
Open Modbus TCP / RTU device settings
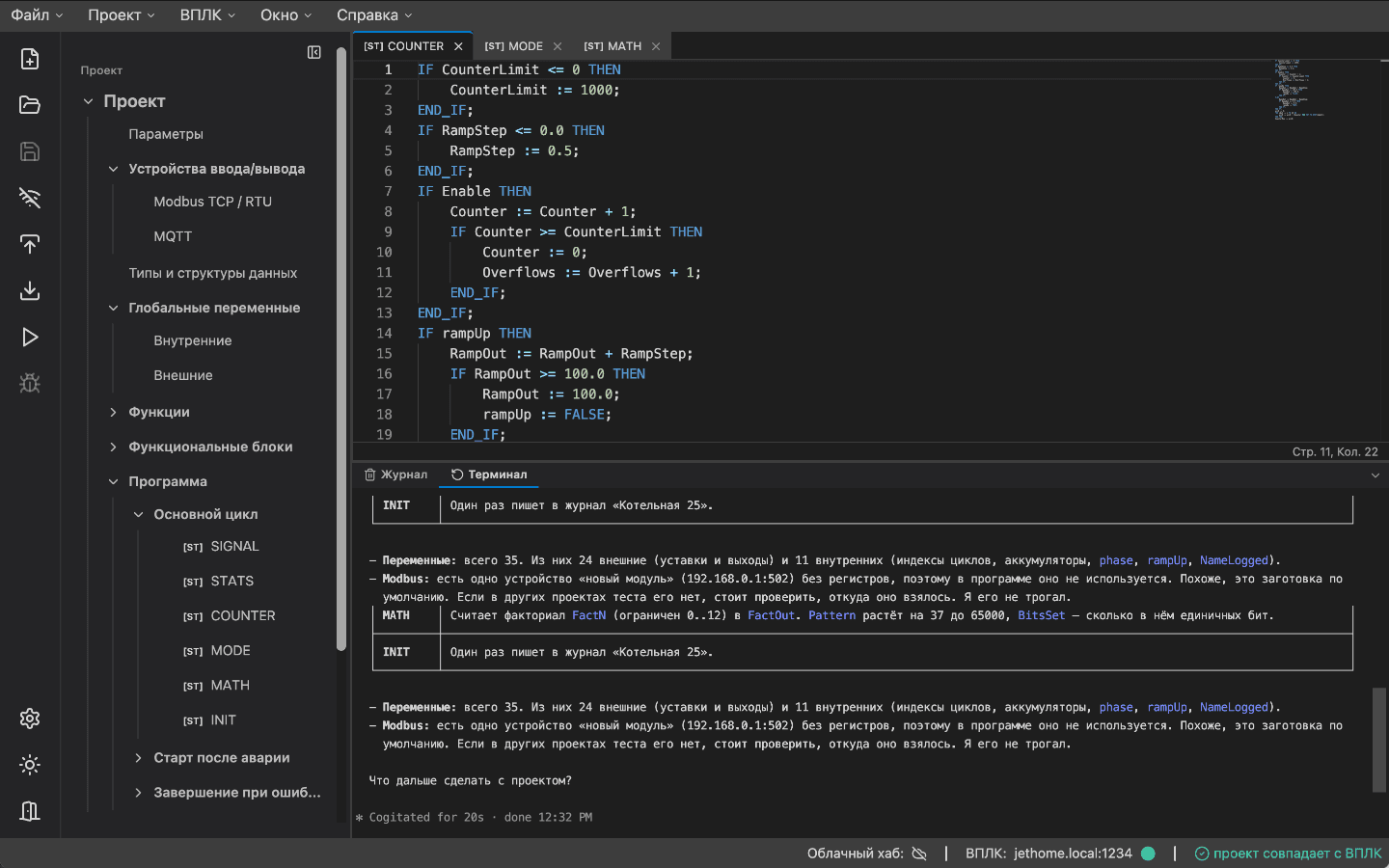(x=213, y=202)
